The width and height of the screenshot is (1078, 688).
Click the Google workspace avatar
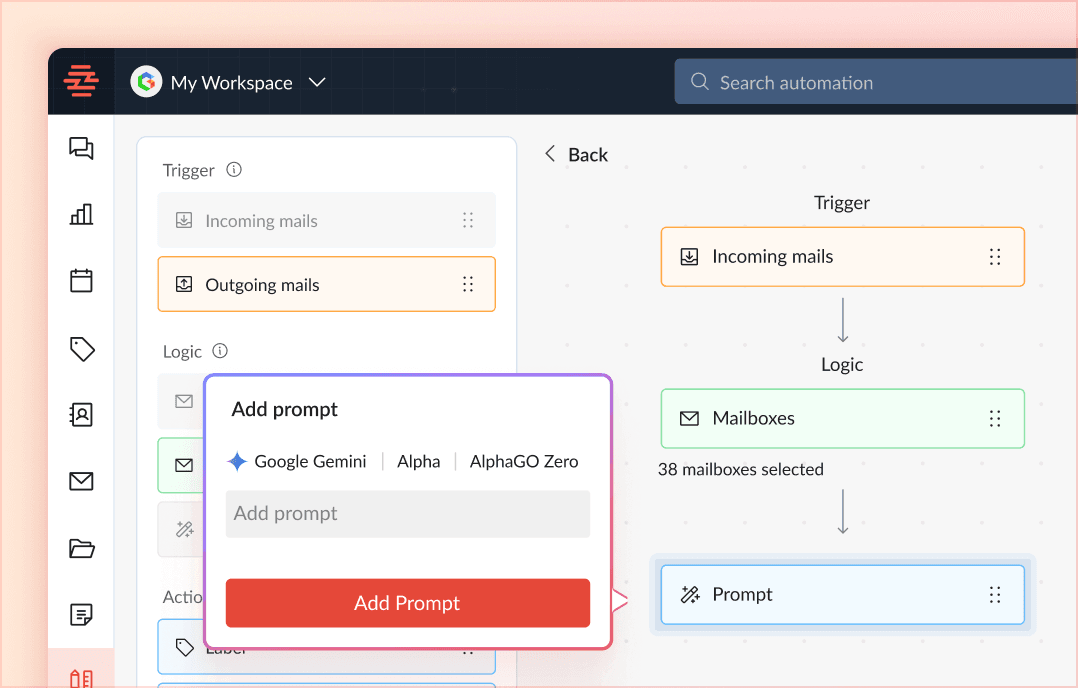point(146,82)
